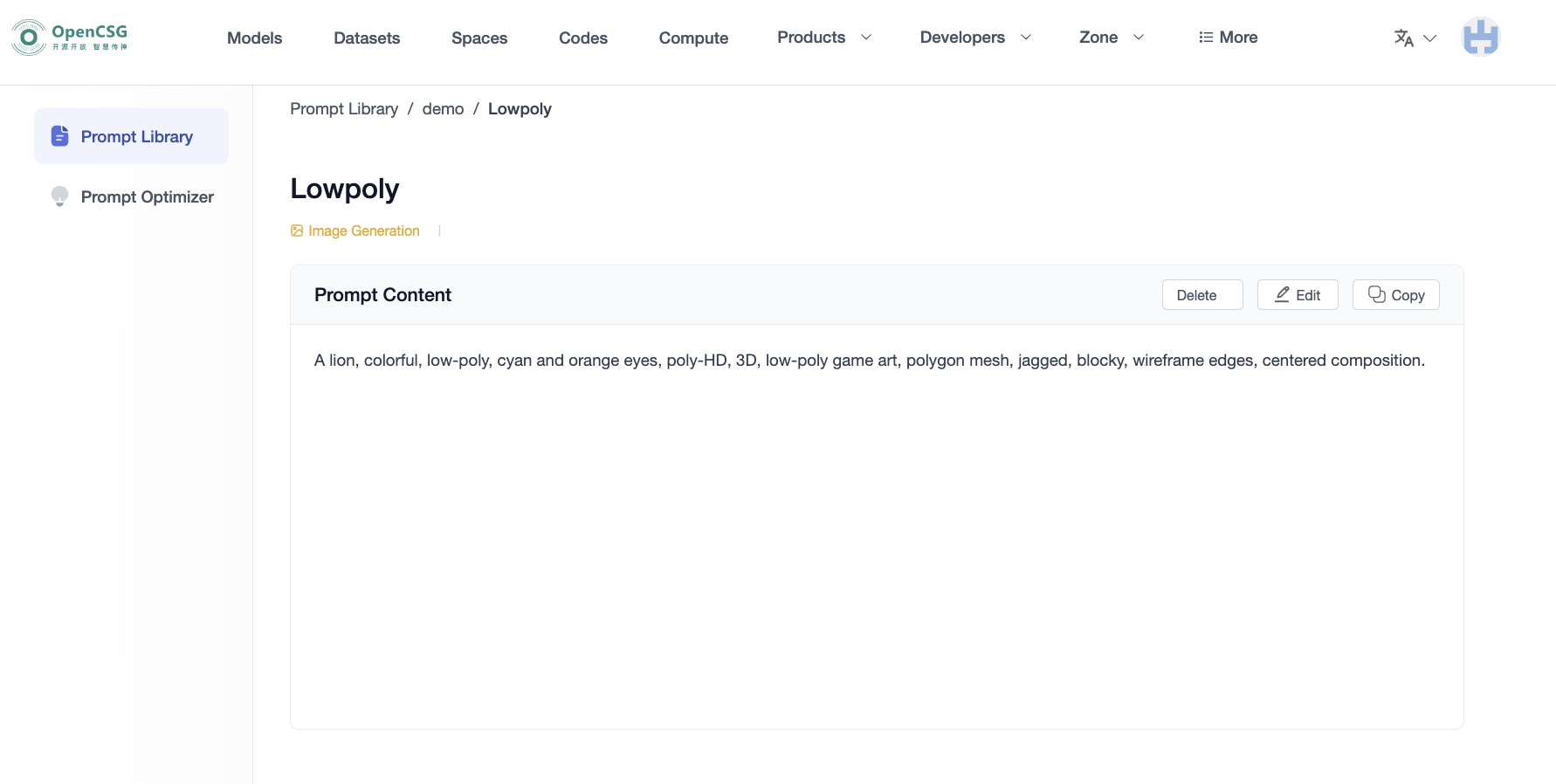Edit the prompt content
The height and width of the screenshot is (784, 1556).
coord(1297,295)
